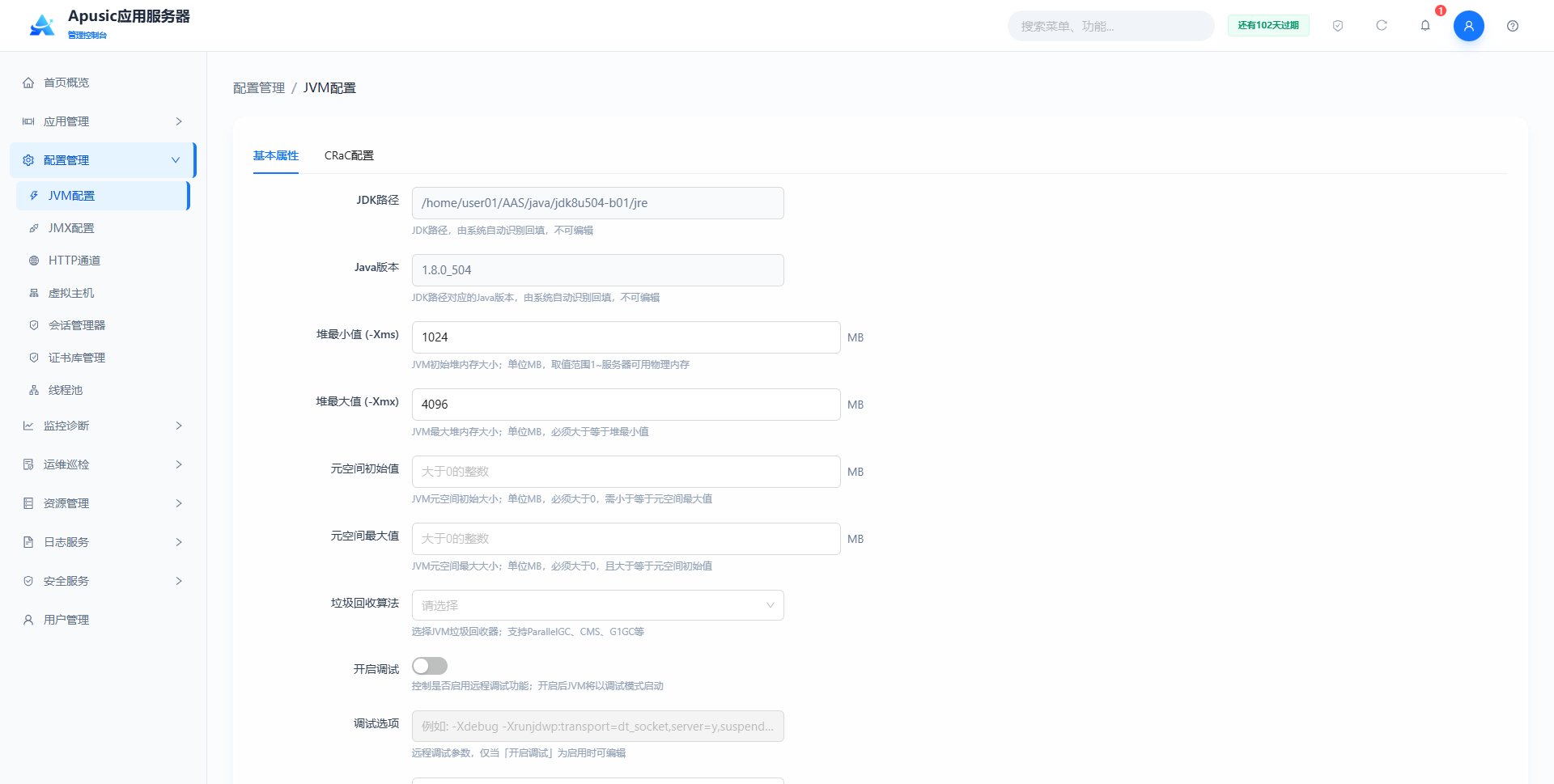Expand the 运维巡检 chevron
Screen dimensions: 1554x784
click(179, 464)
